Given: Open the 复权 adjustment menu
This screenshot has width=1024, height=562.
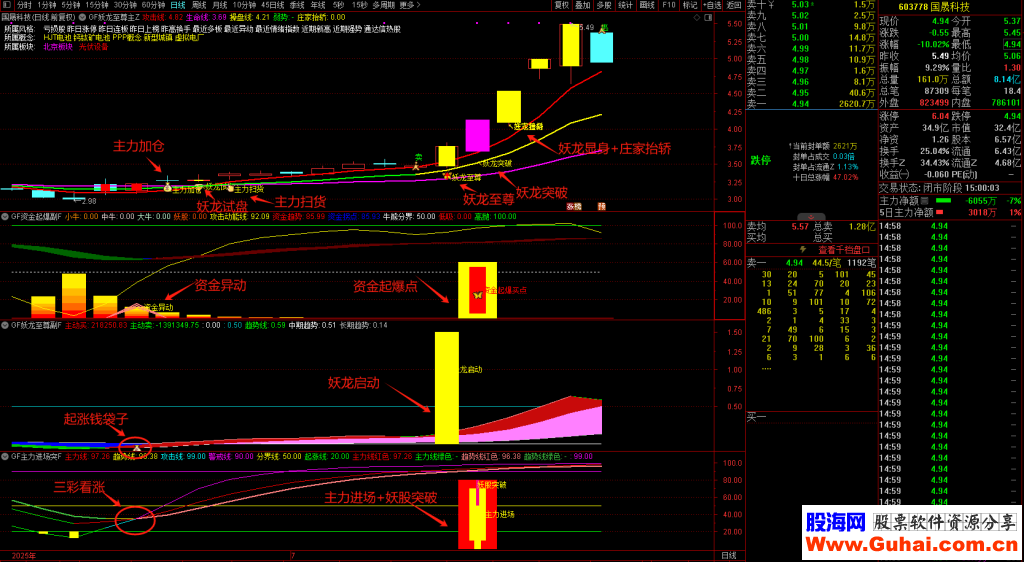Looking at the screenshot, I should (562, 5).
